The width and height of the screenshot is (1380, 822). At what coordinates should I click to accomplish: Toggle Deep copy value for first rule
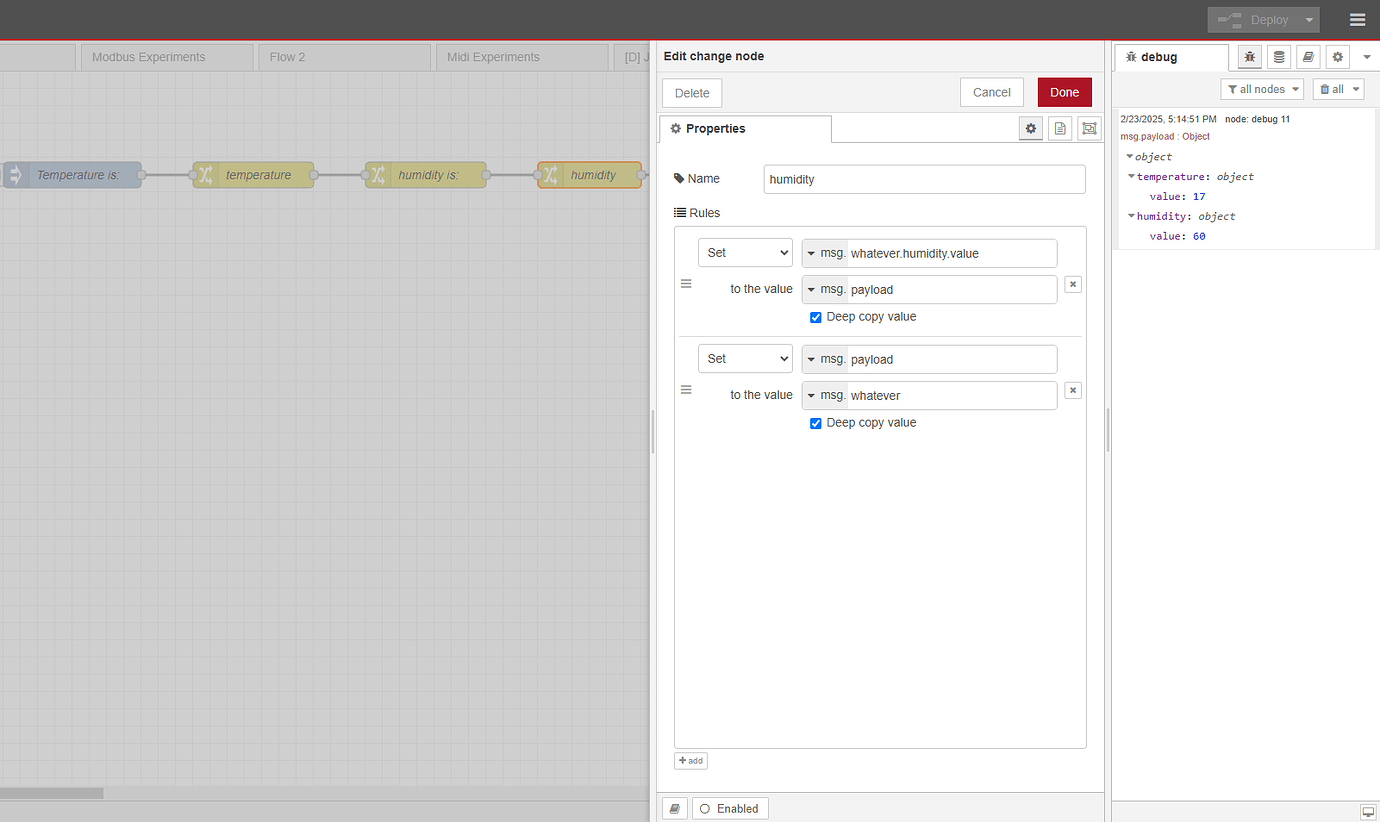816,317
